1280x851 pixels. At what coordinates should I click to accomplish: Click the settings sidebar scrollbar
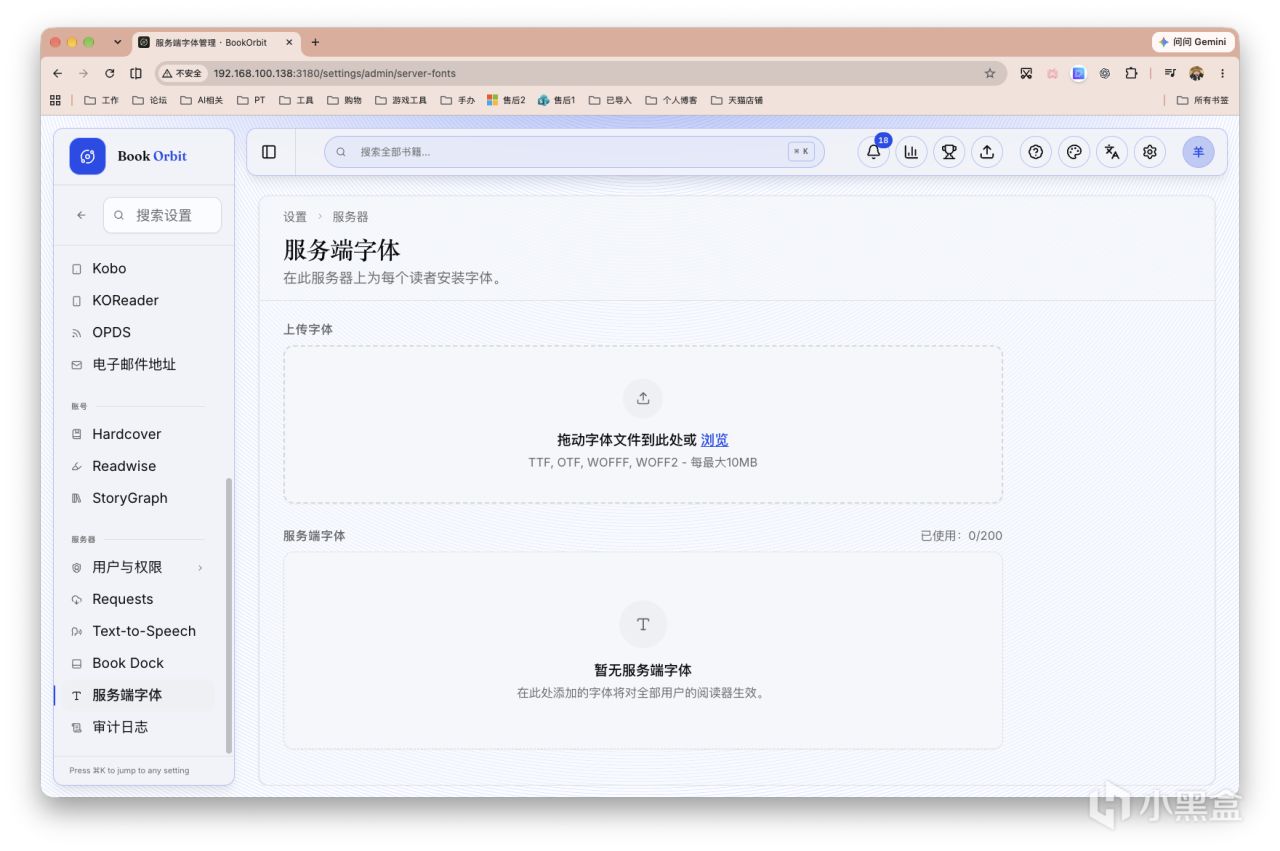pyautogui.click(x=229, y=615)
